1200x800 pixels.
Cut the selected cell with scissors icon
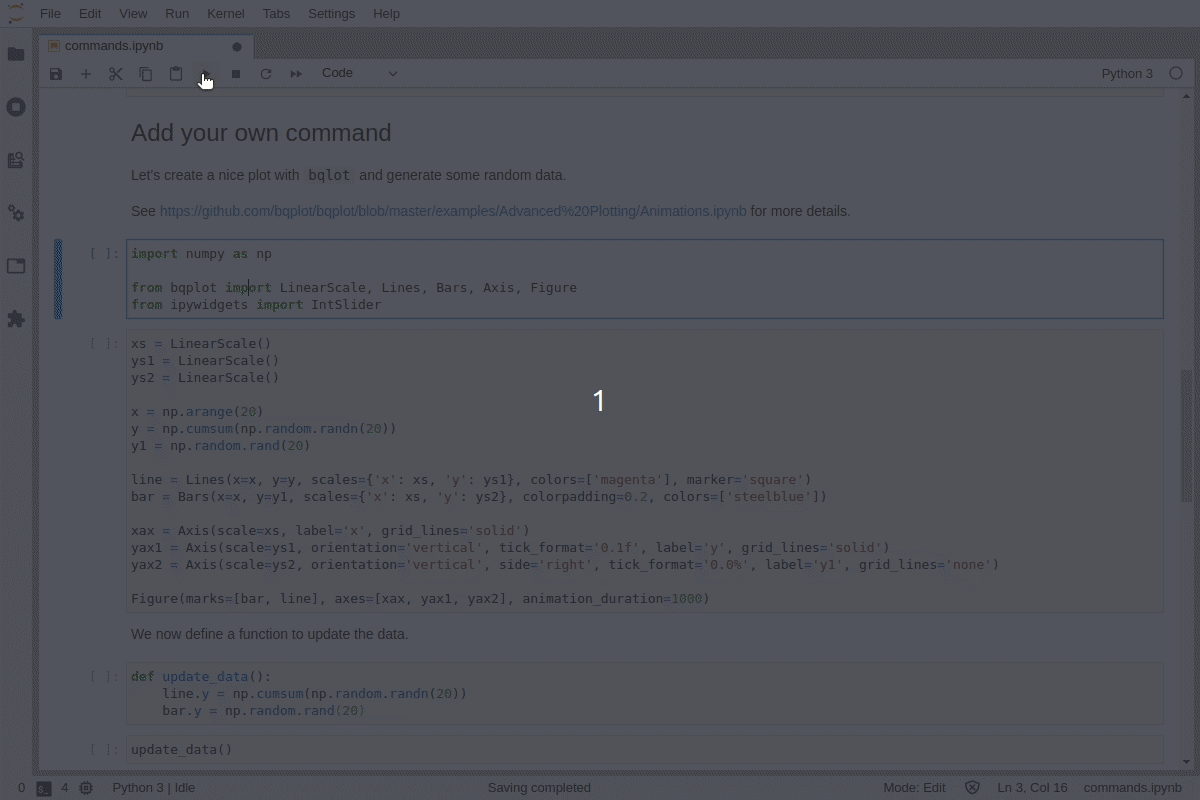pos(116,74)
